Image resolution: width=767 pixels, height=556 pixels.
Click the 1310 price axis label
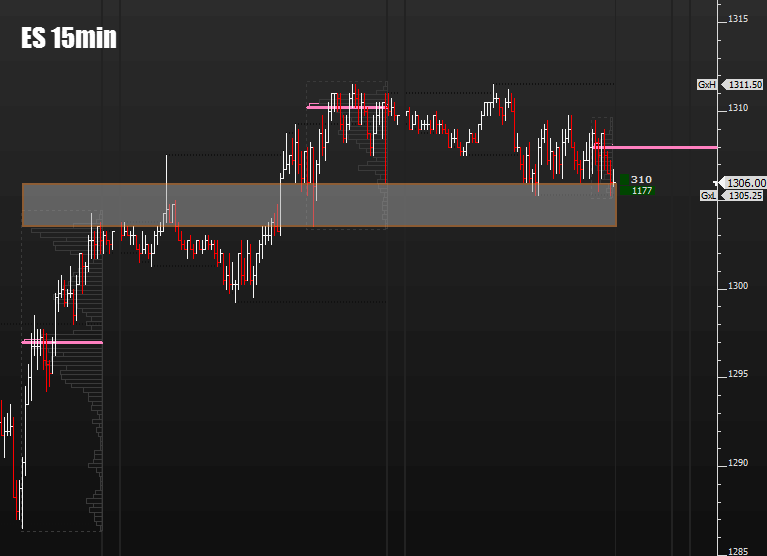[x=738, y=108]
